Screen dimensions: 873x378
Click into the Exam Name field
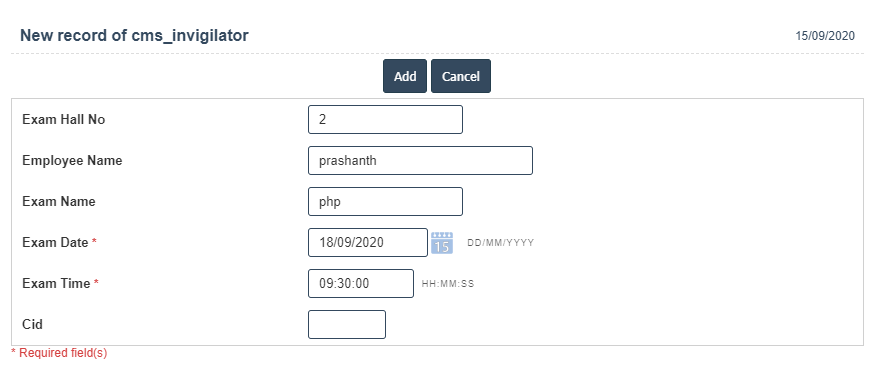(385, 202)
